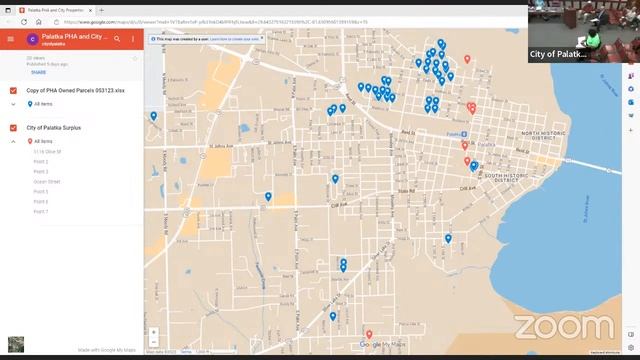Click the City of Palatka Zoom video thumbnail
Viewport: 640px width, 360px height.
tap(584, 31)
